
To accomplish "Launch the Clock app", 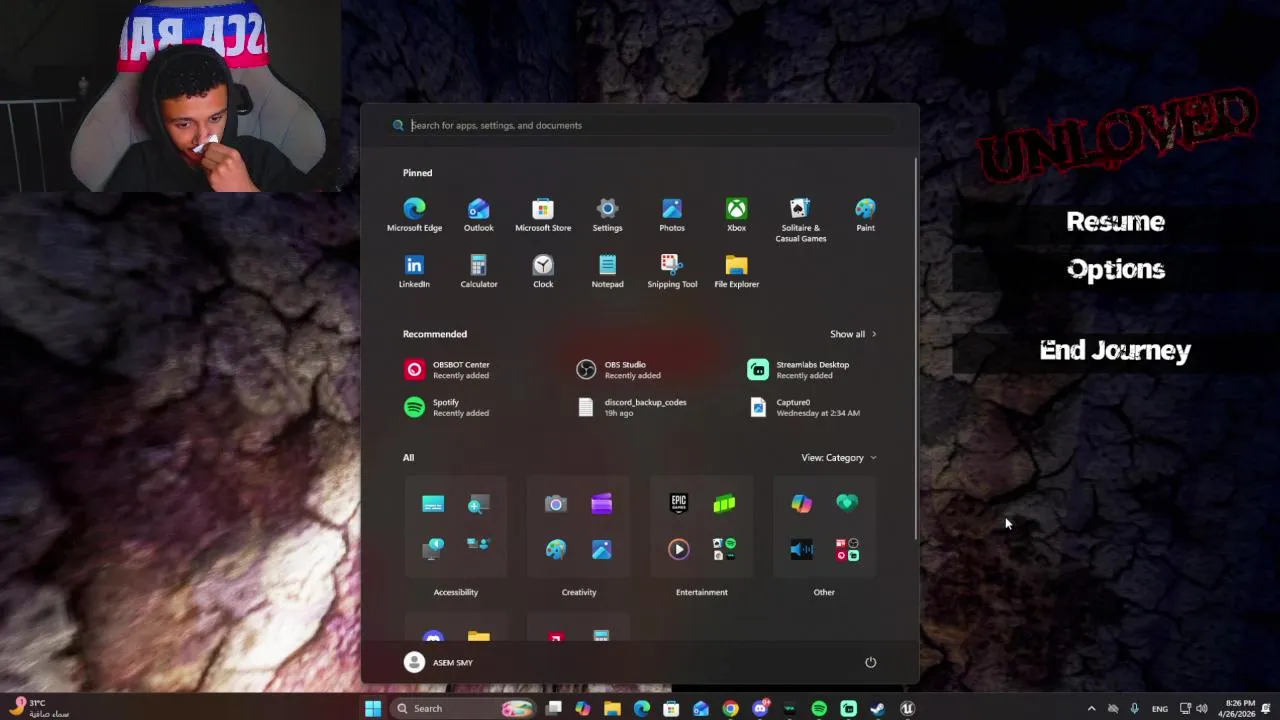I will pyautogui.click(x=543, y=271).
